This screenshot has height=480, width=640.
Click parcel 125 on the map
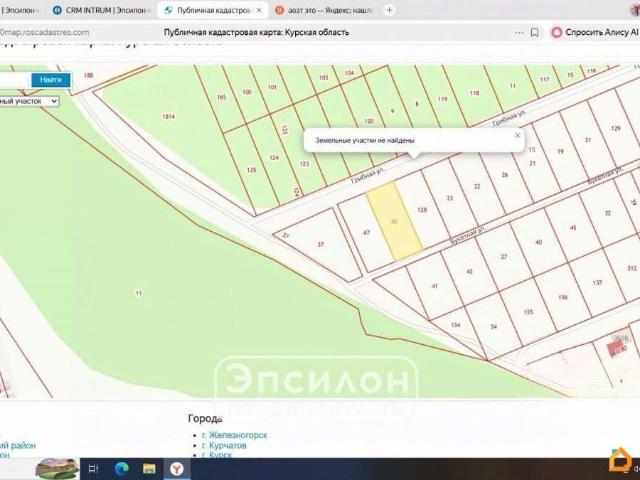tap(251, 169)
